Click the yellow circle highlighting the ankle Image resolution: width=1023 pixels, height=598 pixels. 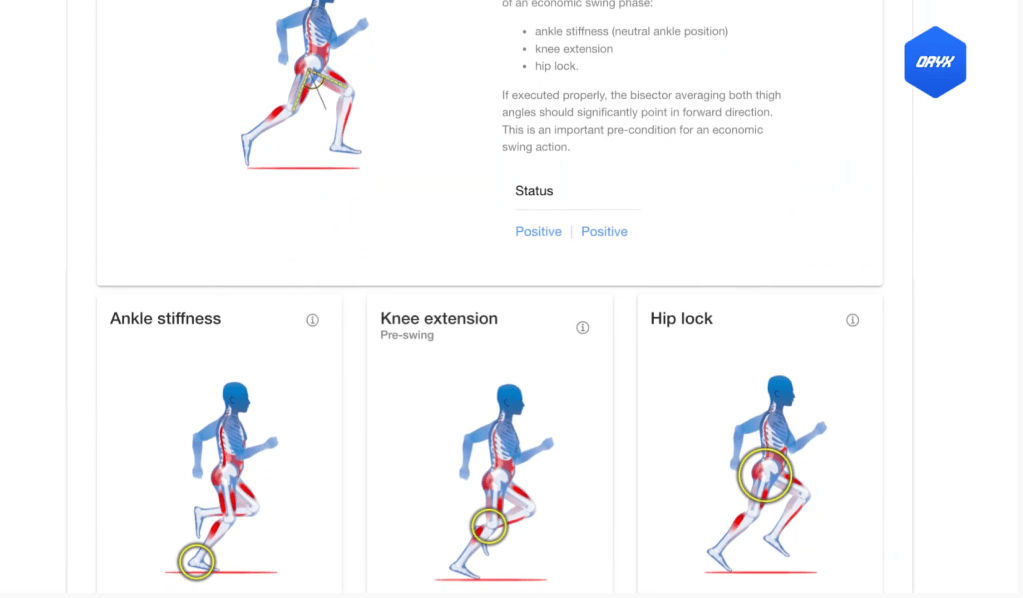196,561
